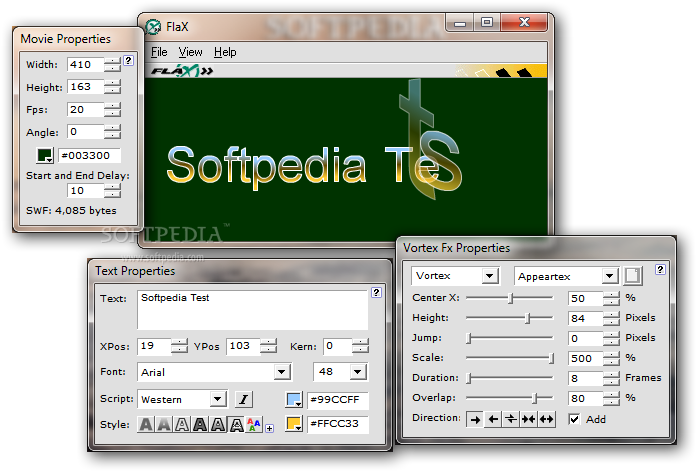Image resolution: width=697 pixels, height=472 pixels.
Task: Click the Jump slider handle
Action: [469, 338]
